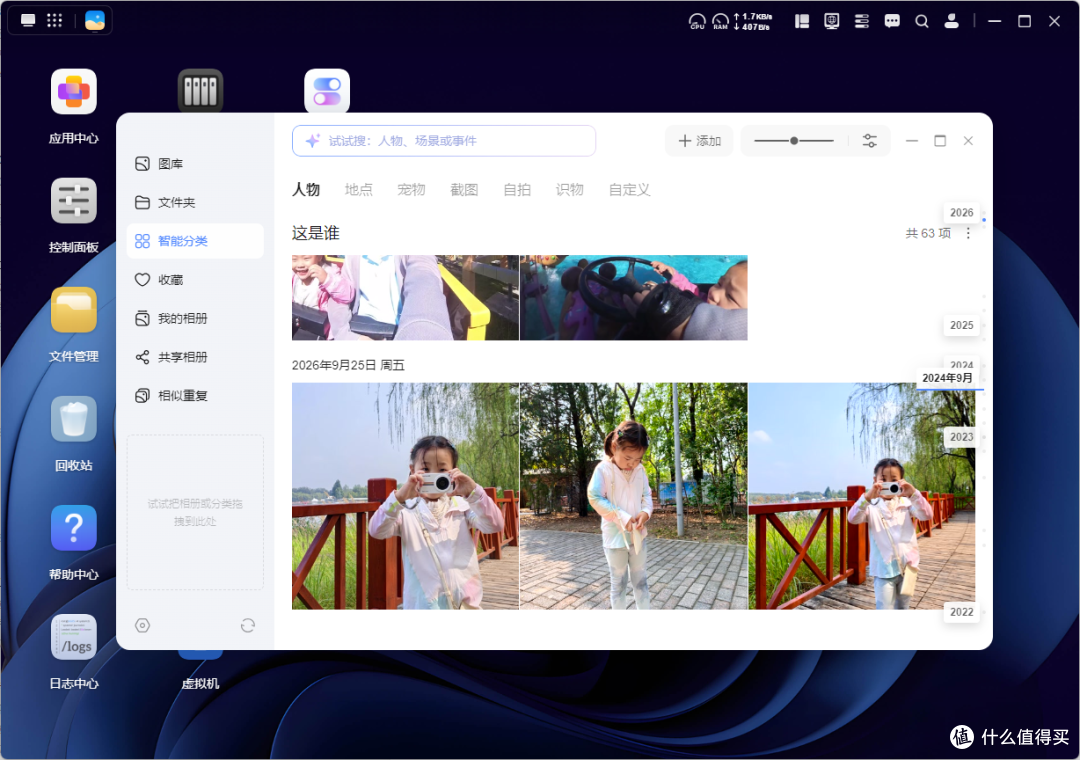Open the 回收站 desktop icon
The image size is (1080, 760).
coord(74,419)
